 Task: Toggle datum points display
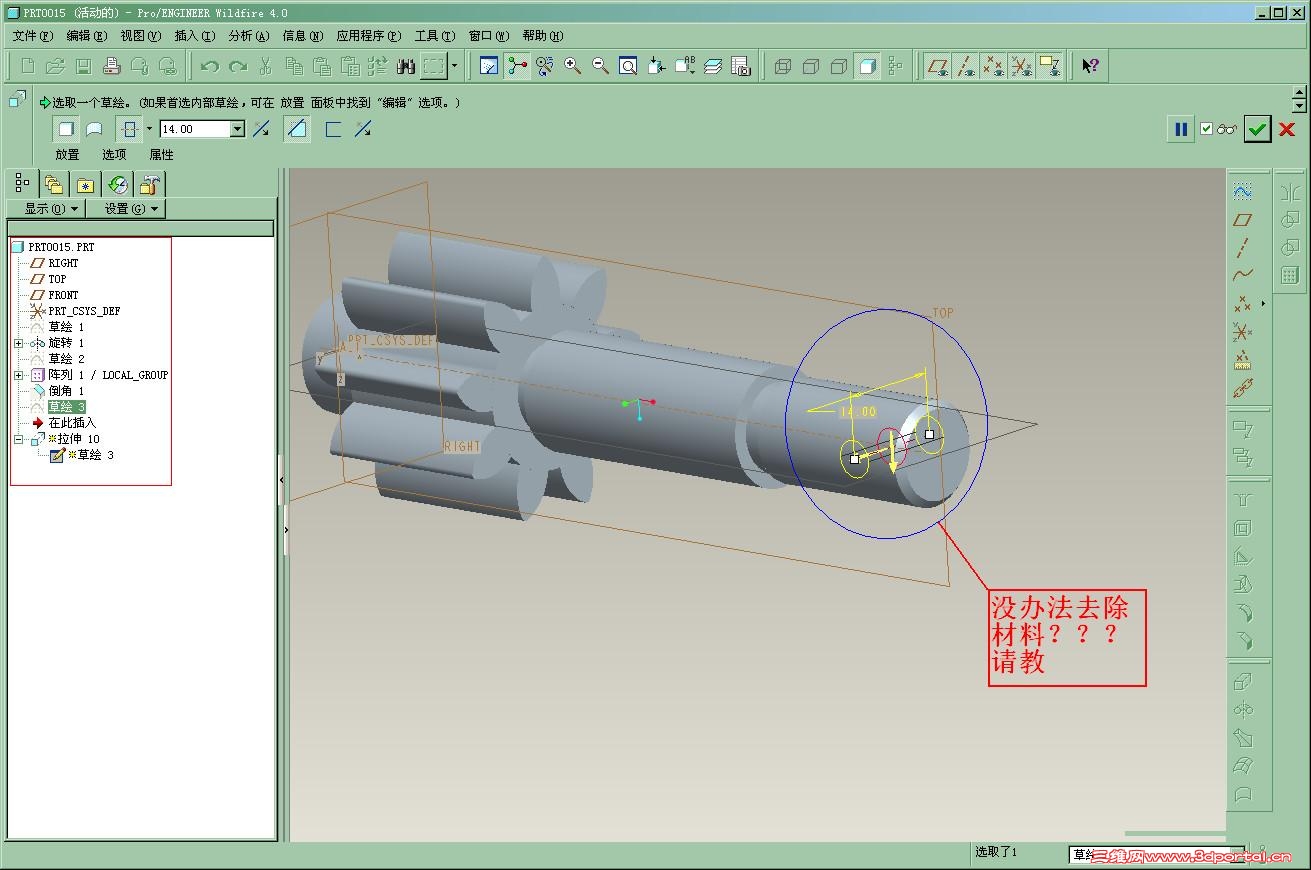(993, 66)
